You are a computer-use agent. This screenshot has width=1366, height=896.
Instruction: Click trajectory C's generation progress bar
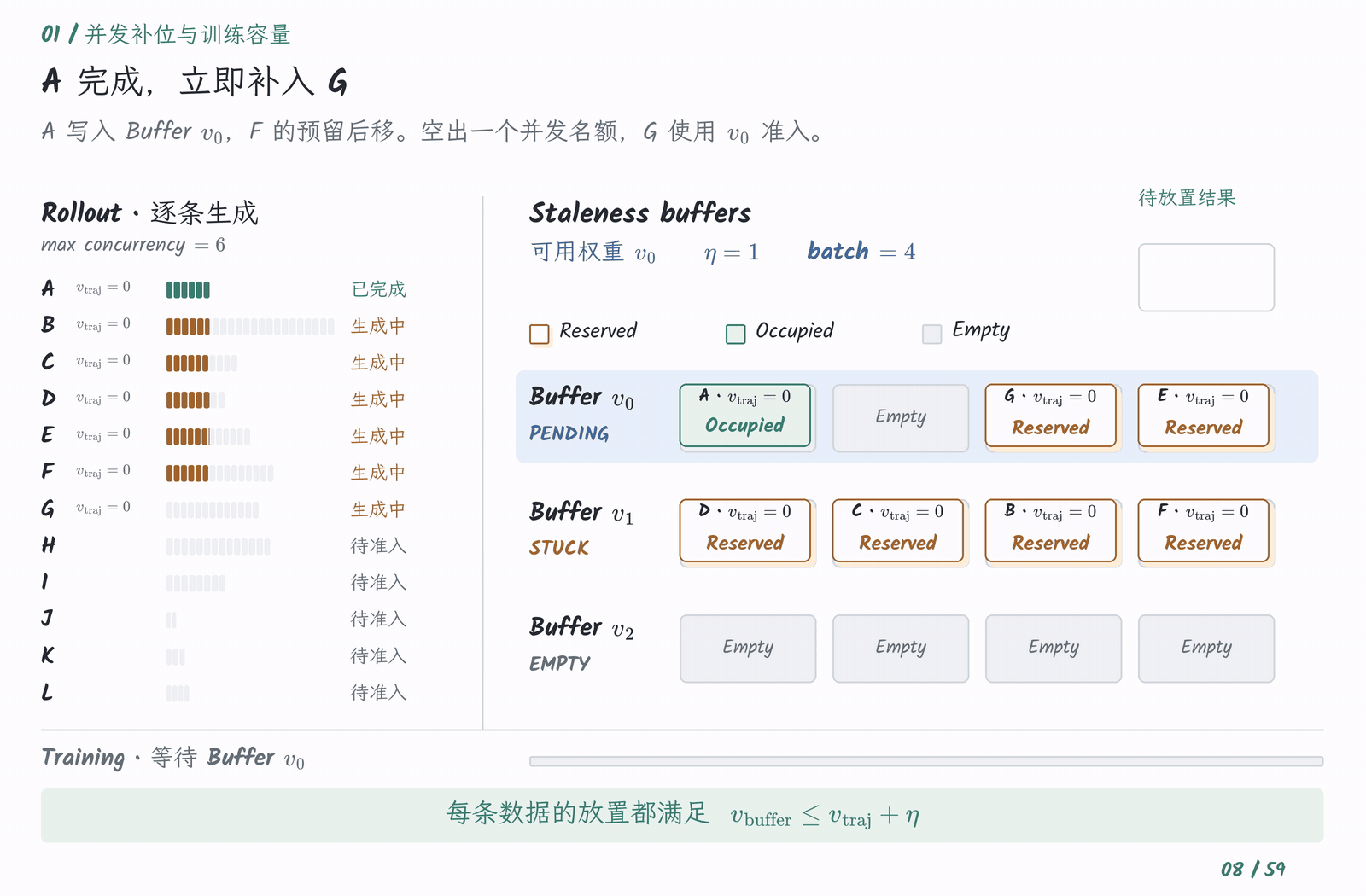coord(201,364)
